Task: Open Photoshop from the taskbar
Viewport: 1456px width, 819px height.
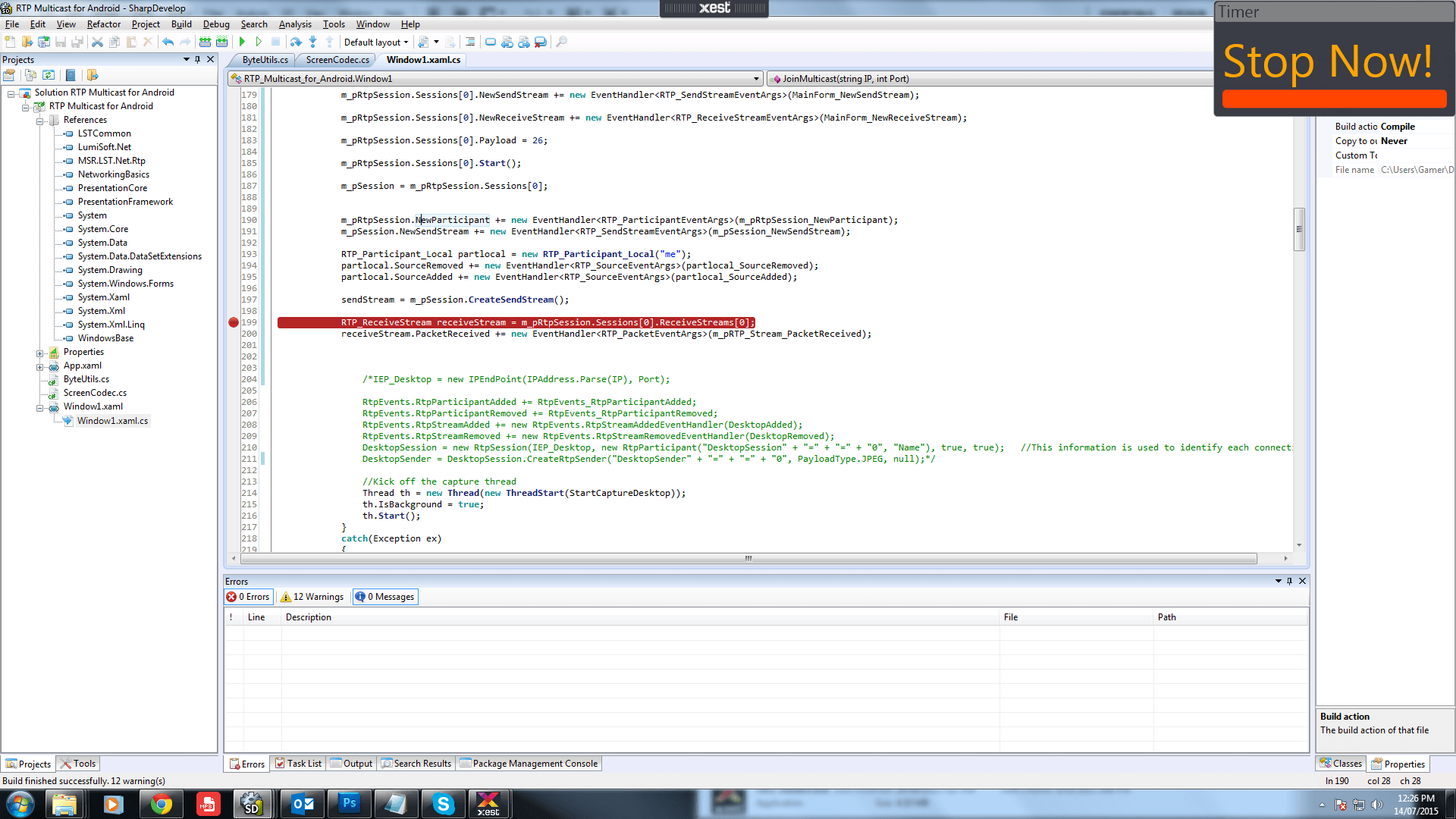Action: [349, 804]
